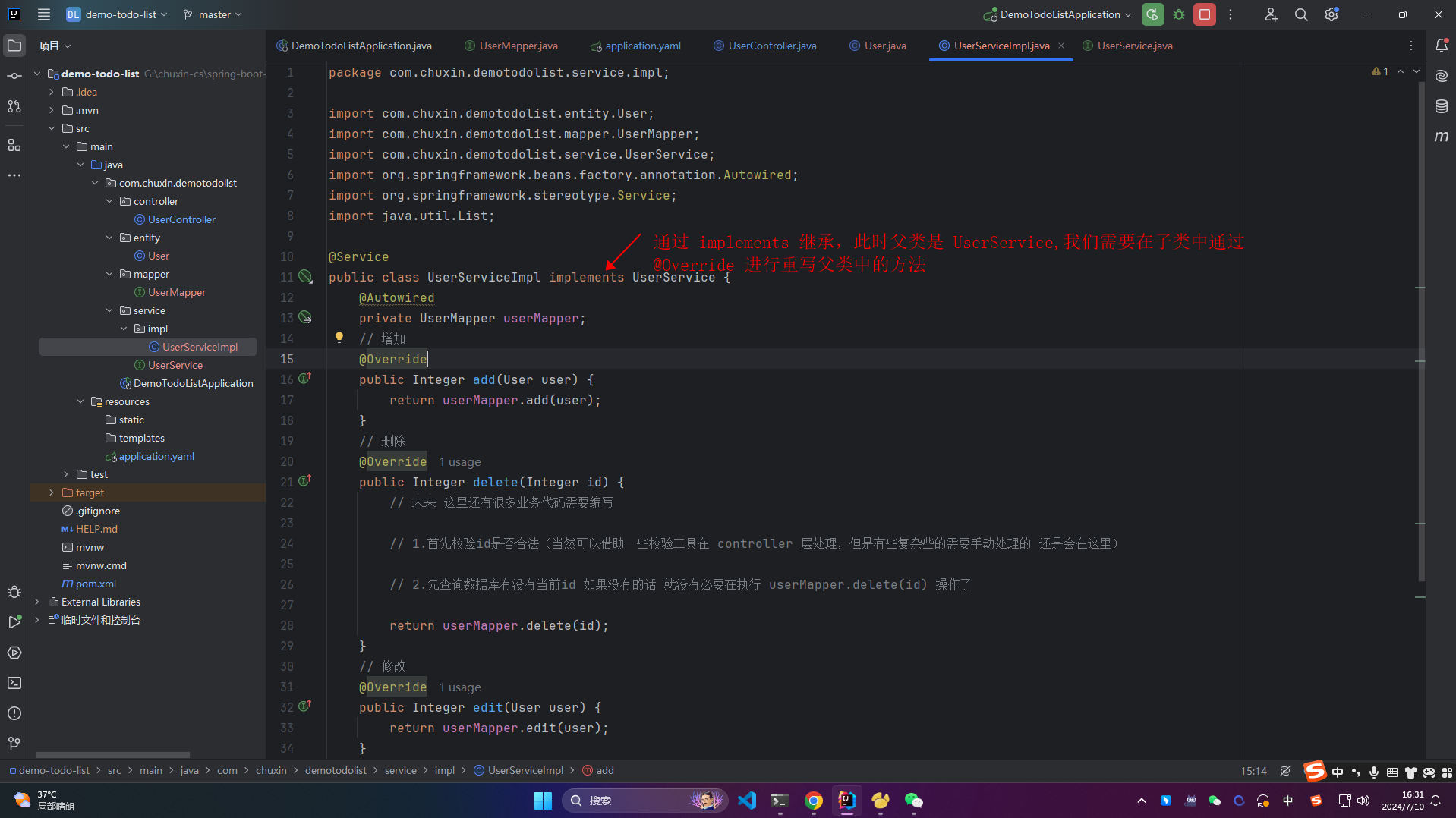Expand the .mvn folder

coord(52,110)
